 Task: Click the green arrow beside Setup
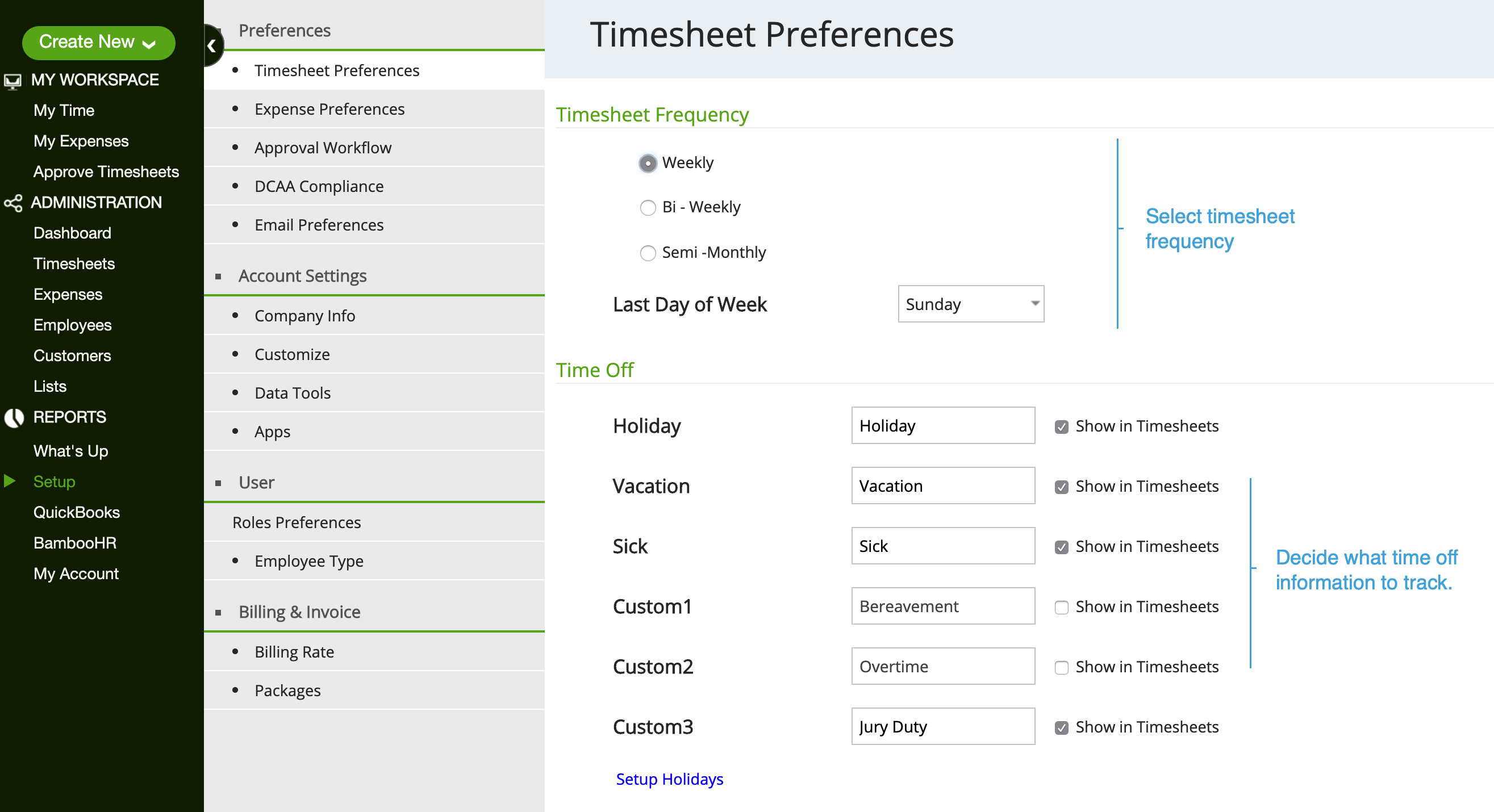(10, 480)
